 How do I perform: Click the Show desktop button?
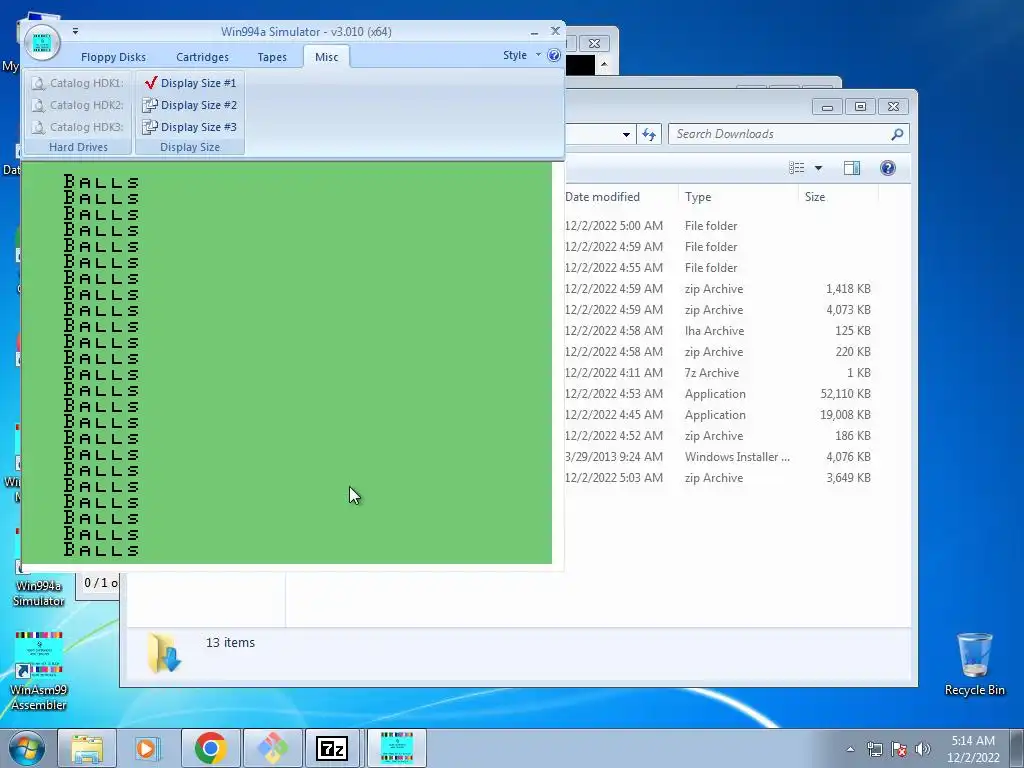pyautogui.click(x=1017, y=748)
